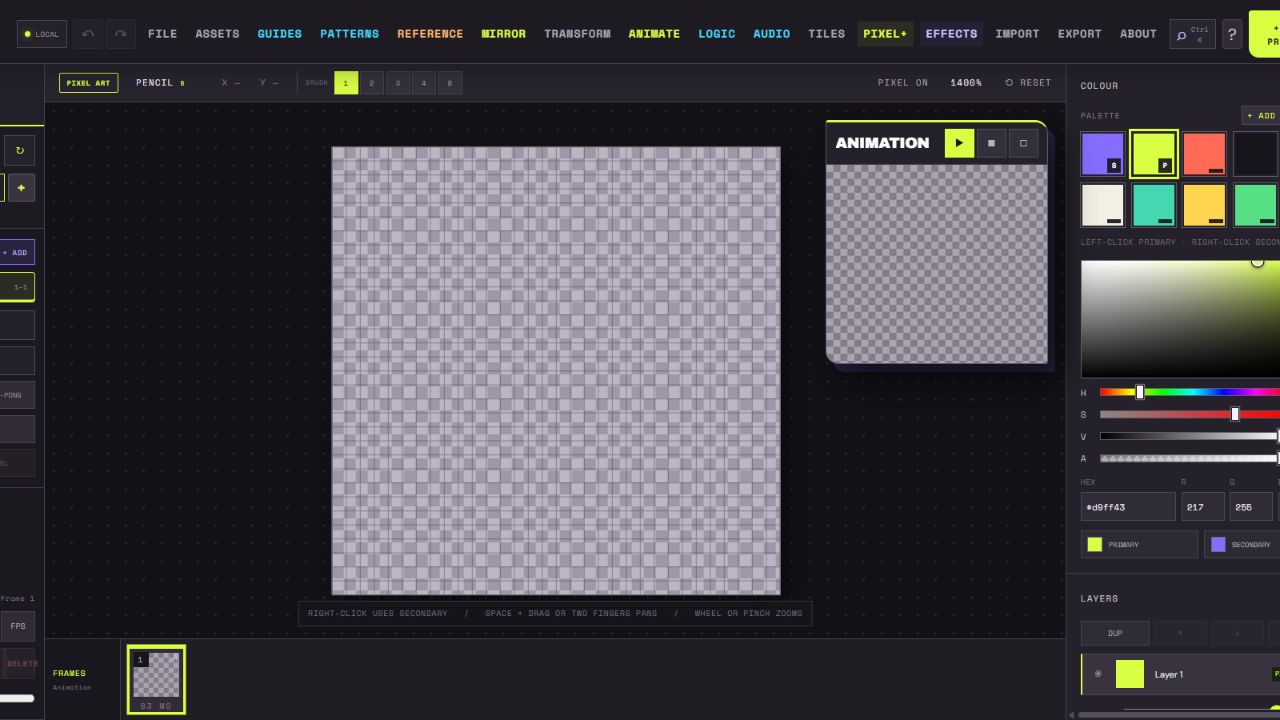Open the Guides menu
The image size is (1280, 720).
click(x=280, y=34)
